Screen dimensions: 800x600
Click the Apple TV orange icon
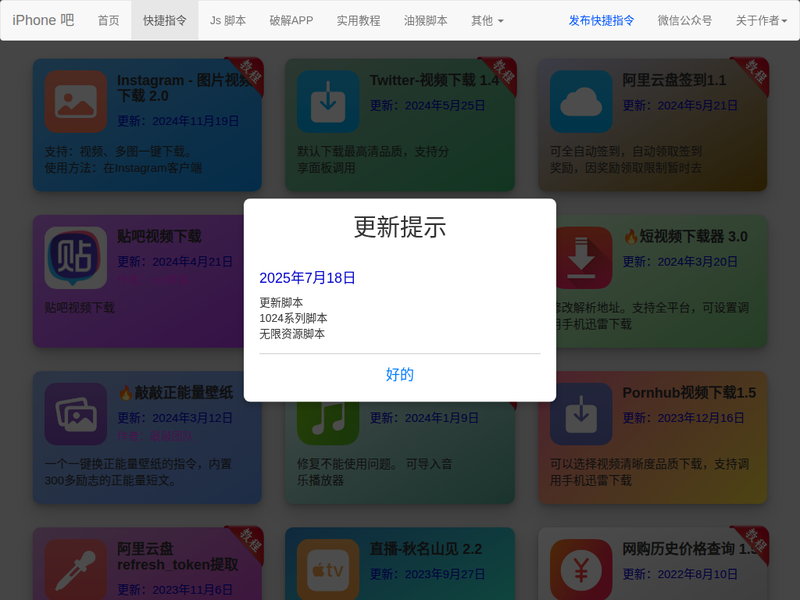click(328, 569)
